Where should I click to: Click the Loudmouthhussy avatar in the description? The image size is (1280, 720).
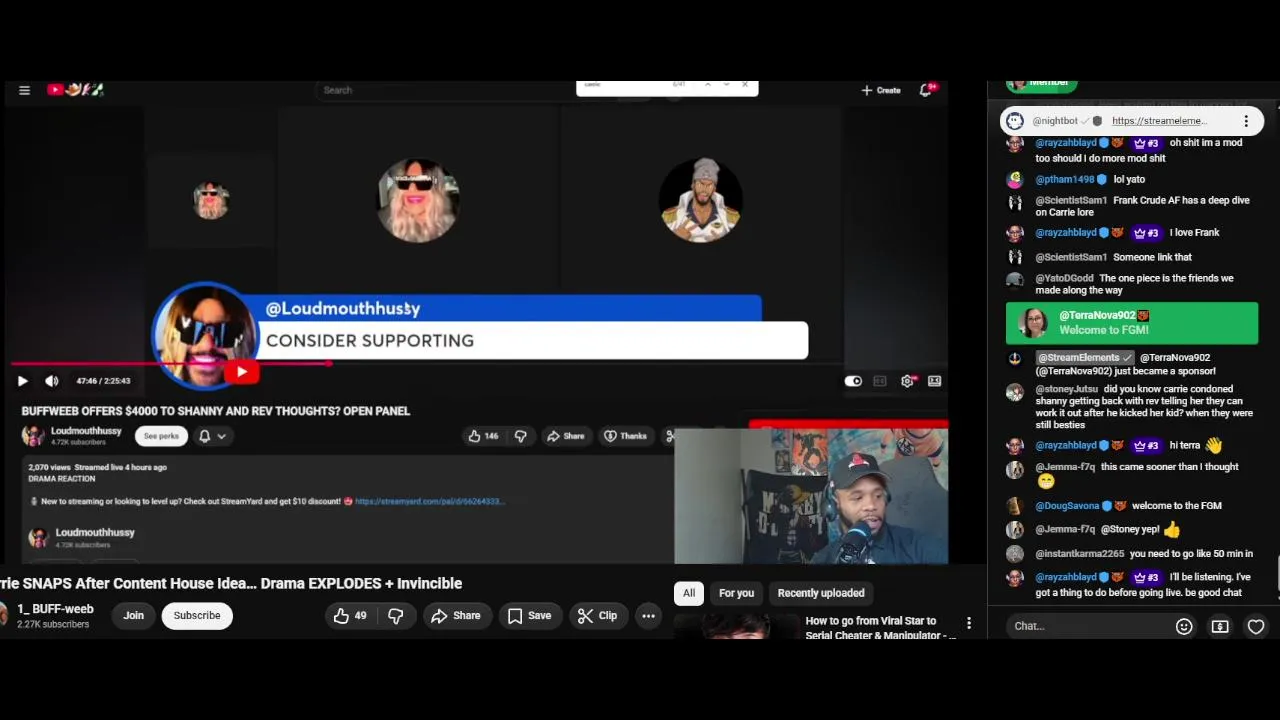pos(38,538)
